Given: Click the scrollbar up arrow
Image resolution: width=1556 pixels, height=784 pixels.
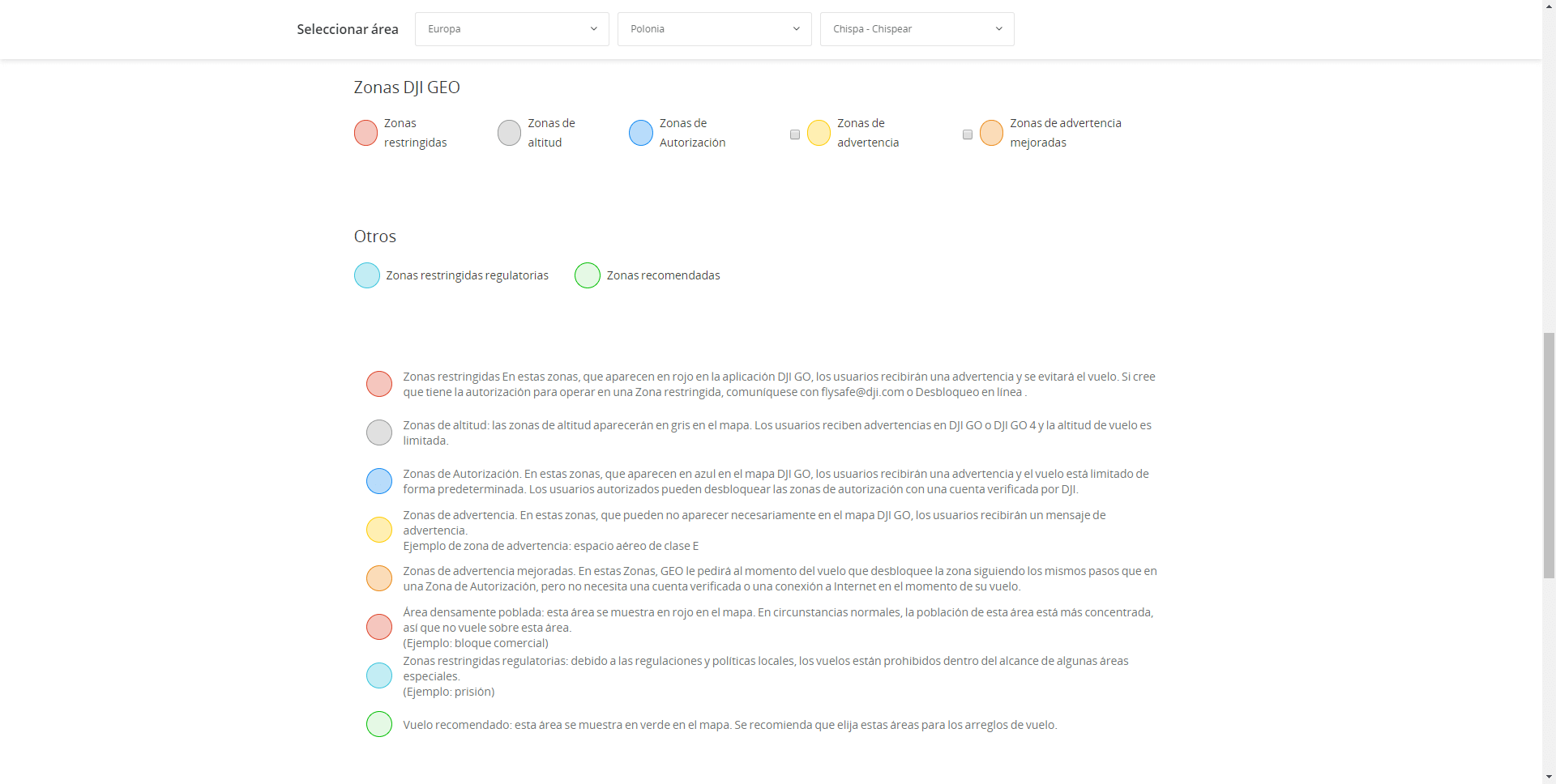Looking at the screenshot, I should pyautogui.click(x=1549, y=6).
